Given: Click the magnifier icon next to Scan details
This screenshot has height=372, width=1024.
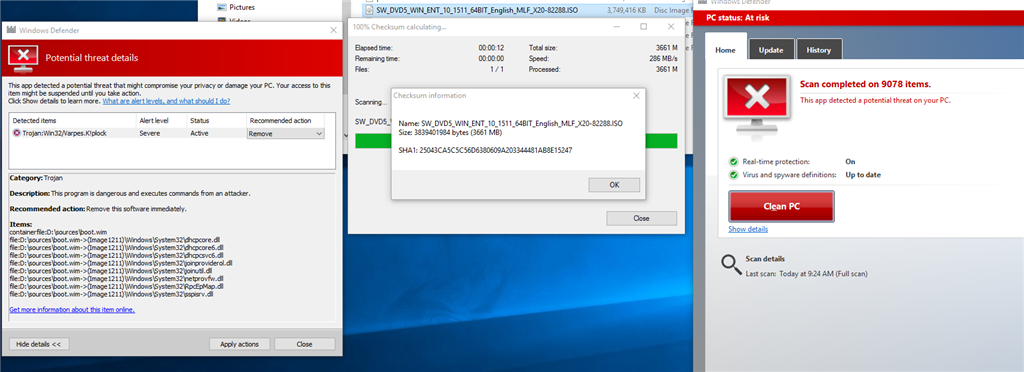Looking at the screenshot, I should click(731, 264).
